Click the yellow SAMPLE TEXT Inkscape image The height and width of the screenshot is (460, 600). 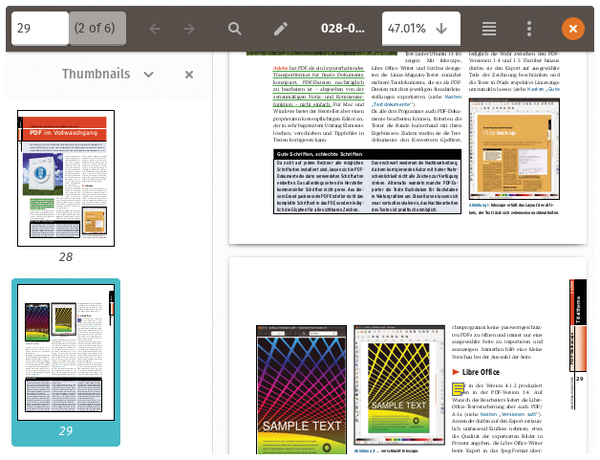point(399,385)
